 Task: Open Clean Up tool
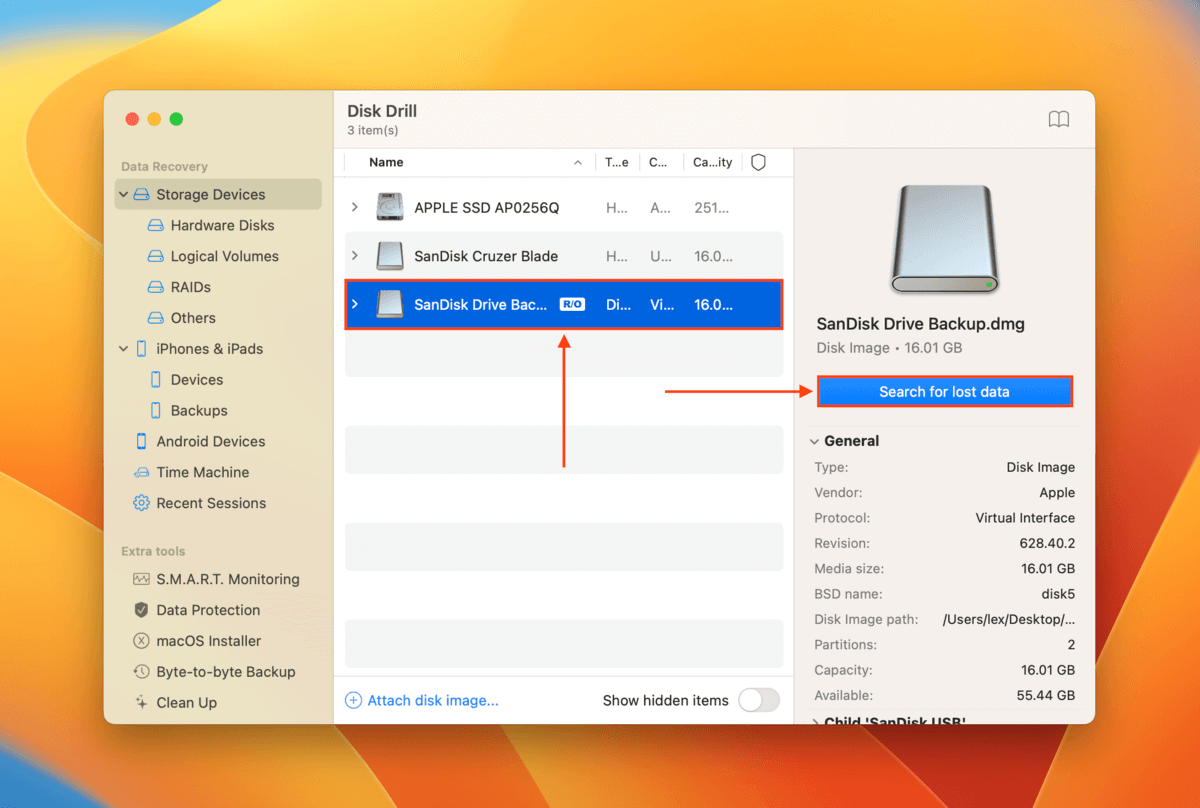[187, 704]
